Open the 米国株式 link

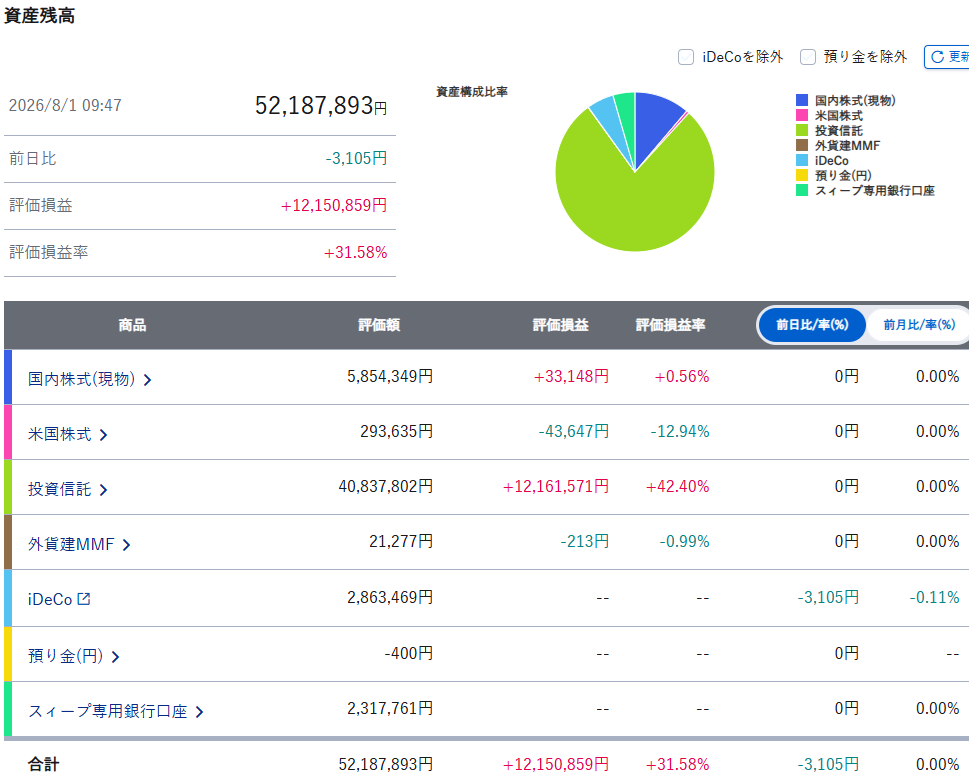tap(59, 434)
